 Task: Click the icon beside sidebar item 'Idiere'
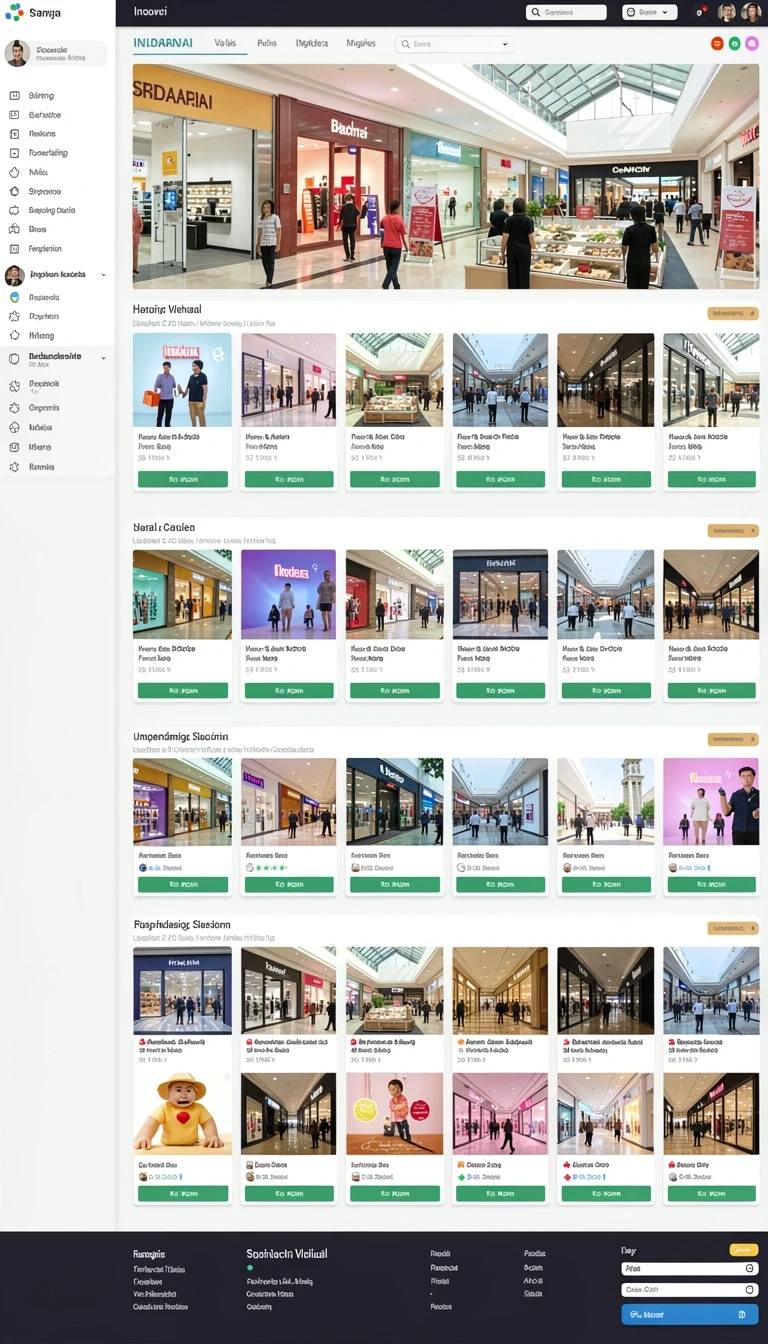tap(14, 447)
